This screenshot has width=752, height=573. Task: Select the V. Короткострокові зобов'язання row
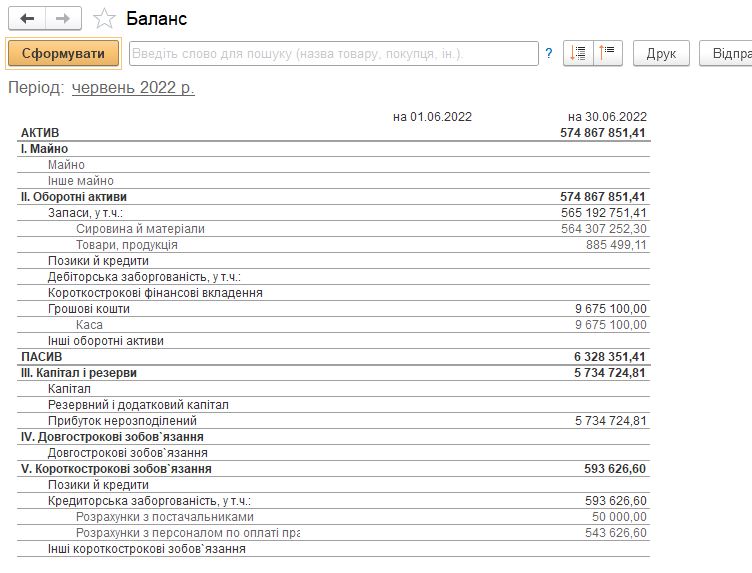pyautogui.click(x=334, y=469)
